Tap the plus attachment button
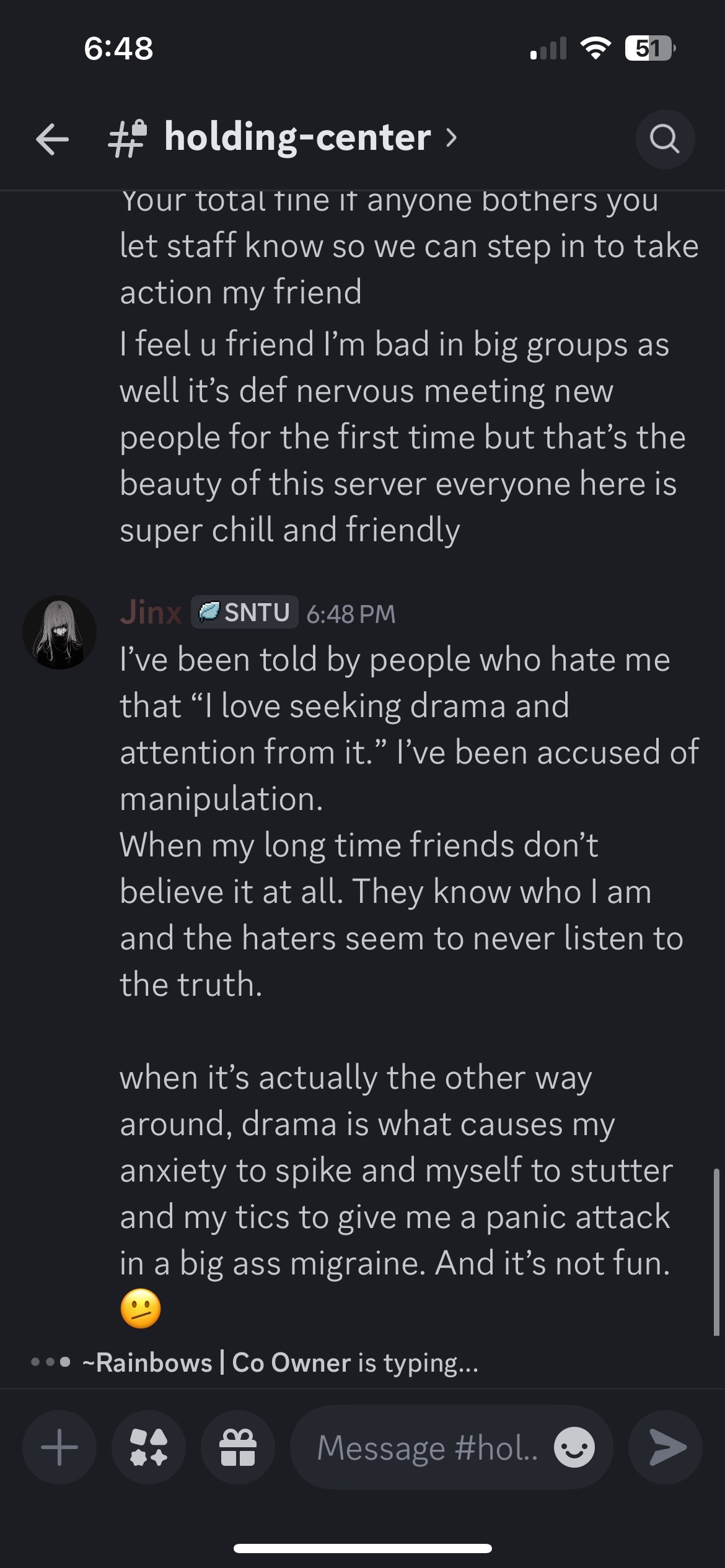 point(59,1447)
